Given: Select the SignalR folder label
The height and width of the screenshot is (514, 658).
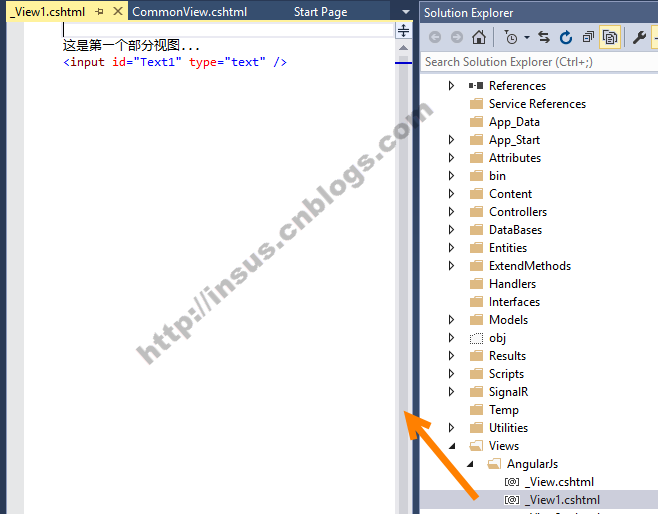Looking at the screenshot, I should point(508,392).
